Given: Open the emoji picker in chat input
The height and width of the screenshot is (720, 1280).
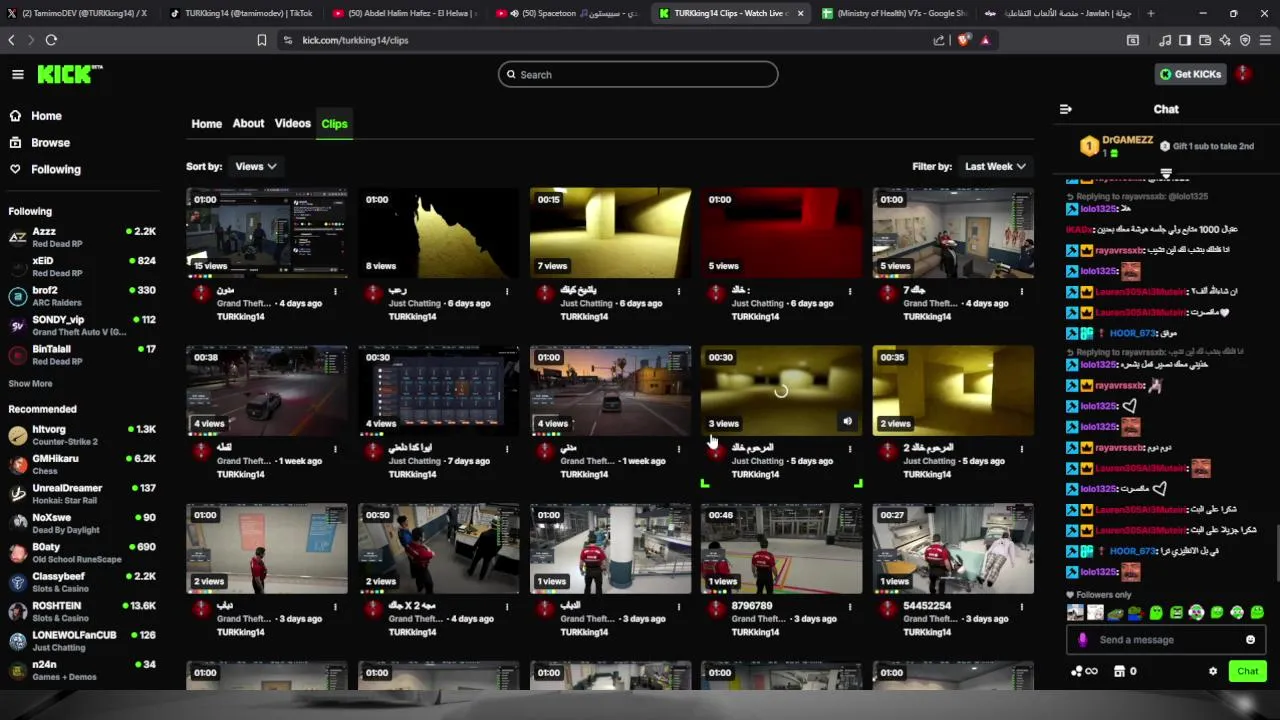Looking at the screenshot, I should (x=1250, y=640).
